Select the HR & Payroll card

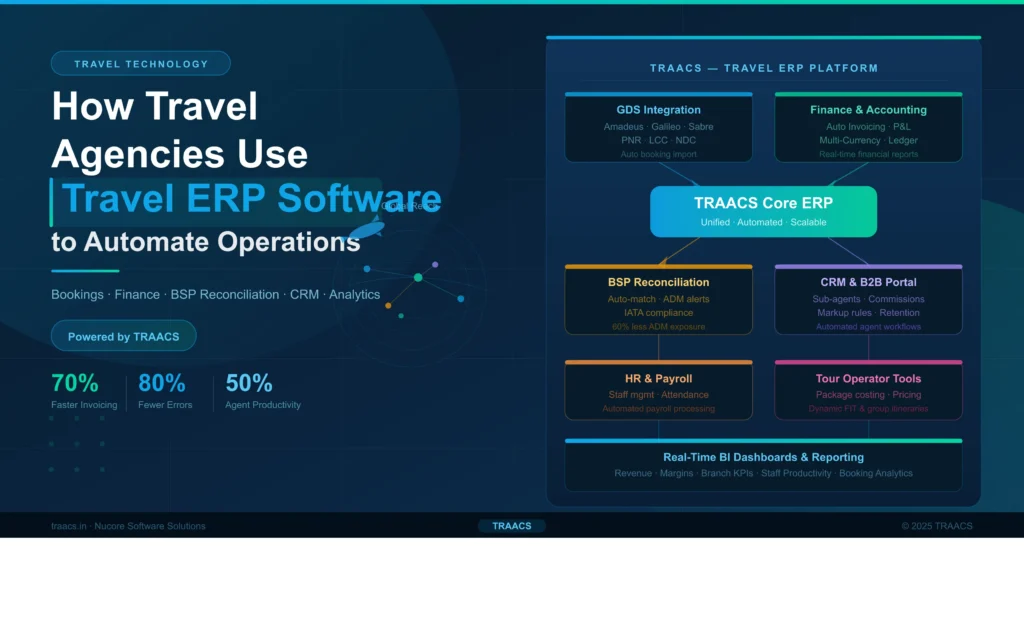658,390
